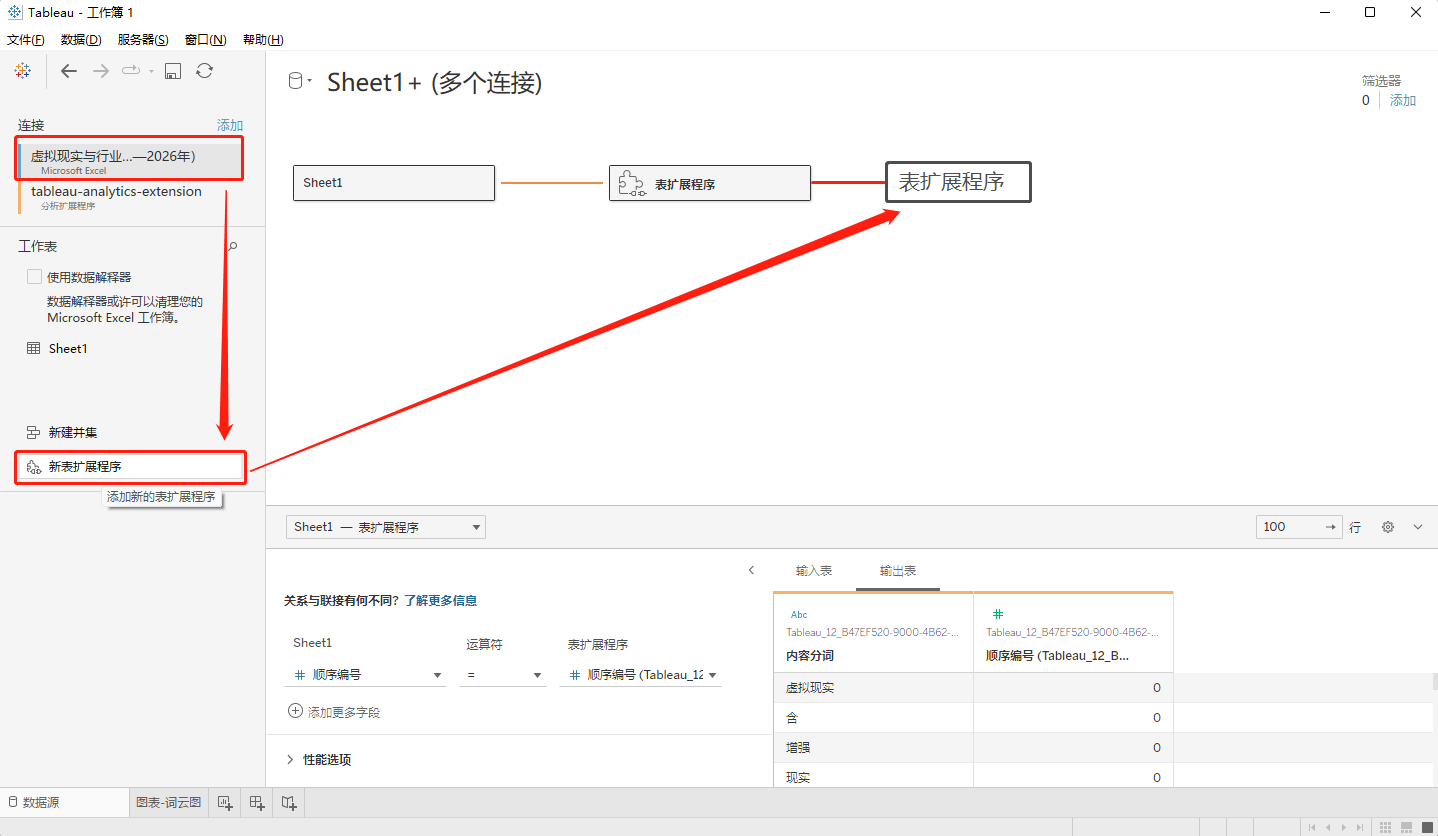The width and height of the screenshot is (1438, 836).
Task: Save the workbook with the disk icon
Action: 173,71
